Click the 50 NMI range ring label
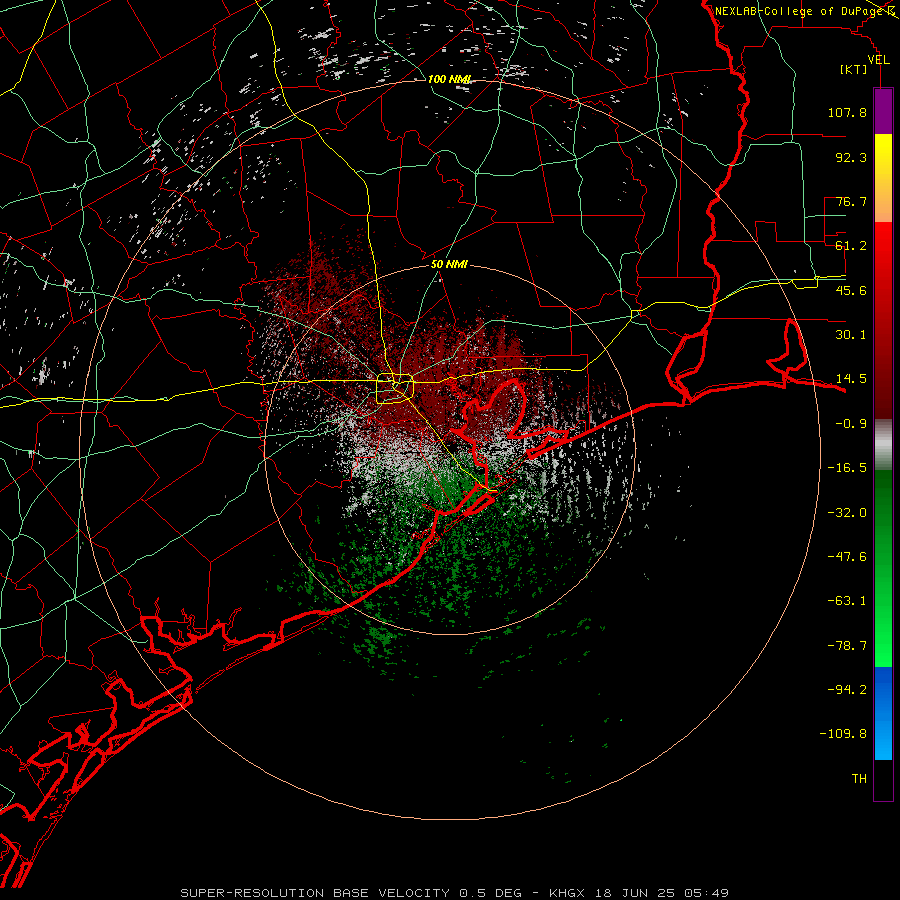This screenshot has width=900, height=900. point(449,265)
